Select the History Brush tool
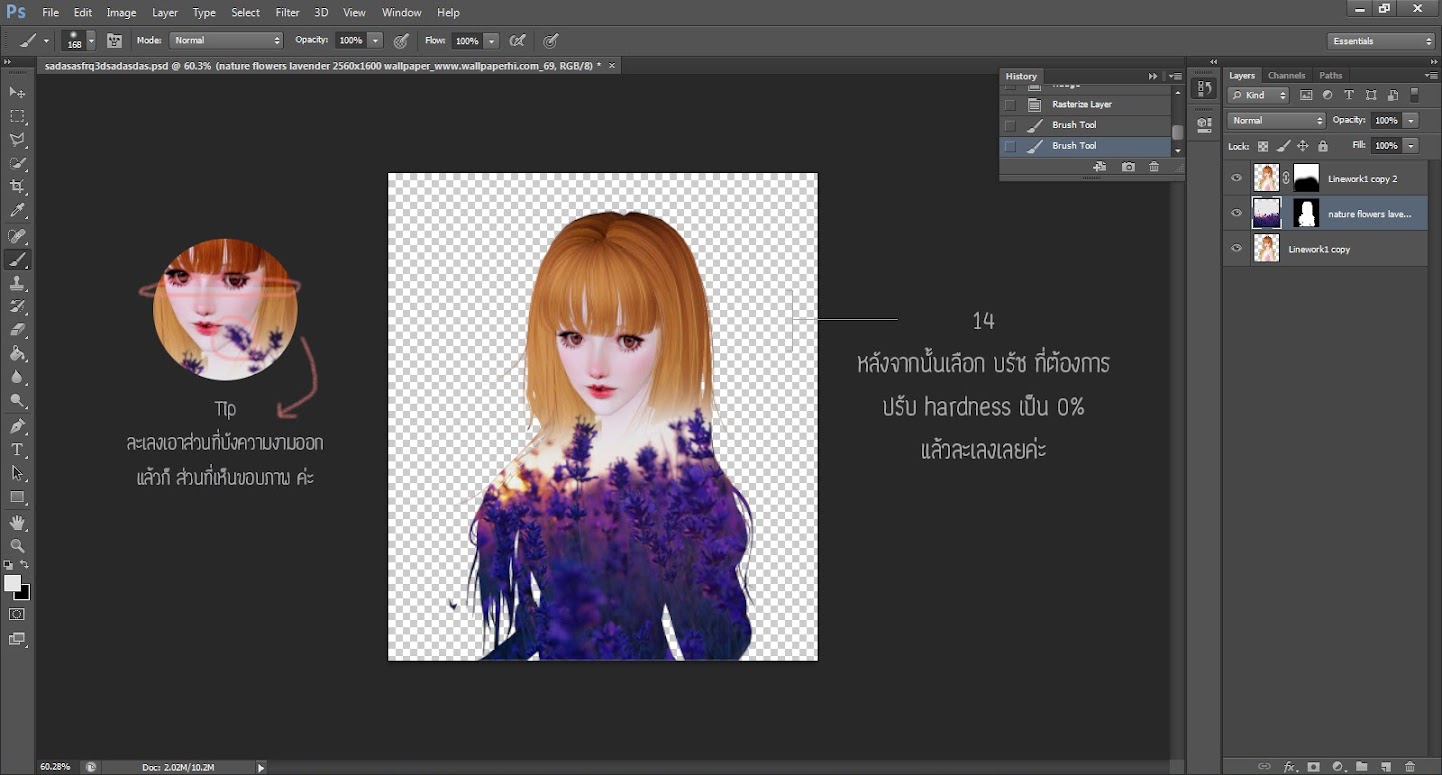 click(17, 307)
